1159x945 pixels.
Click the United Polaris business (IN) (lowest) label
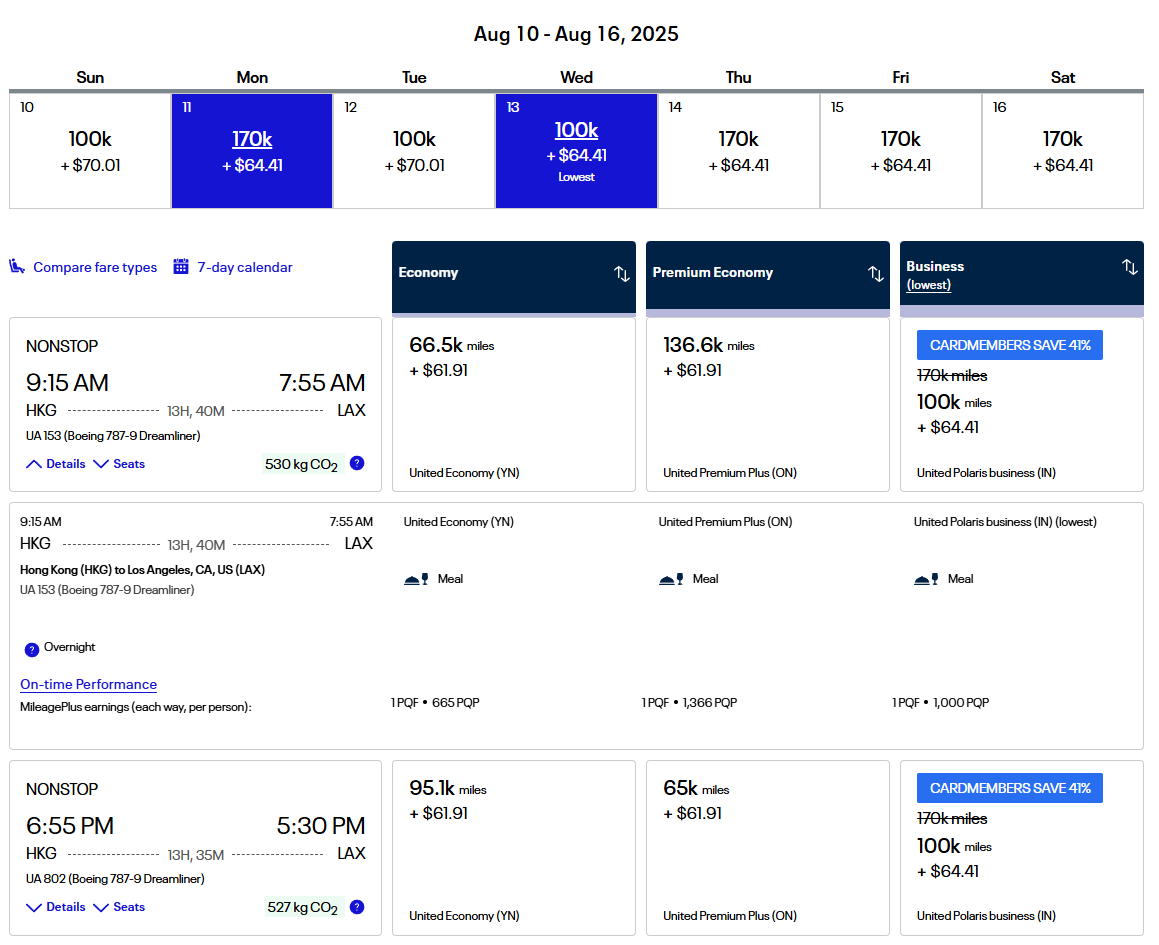[1005, 521]
